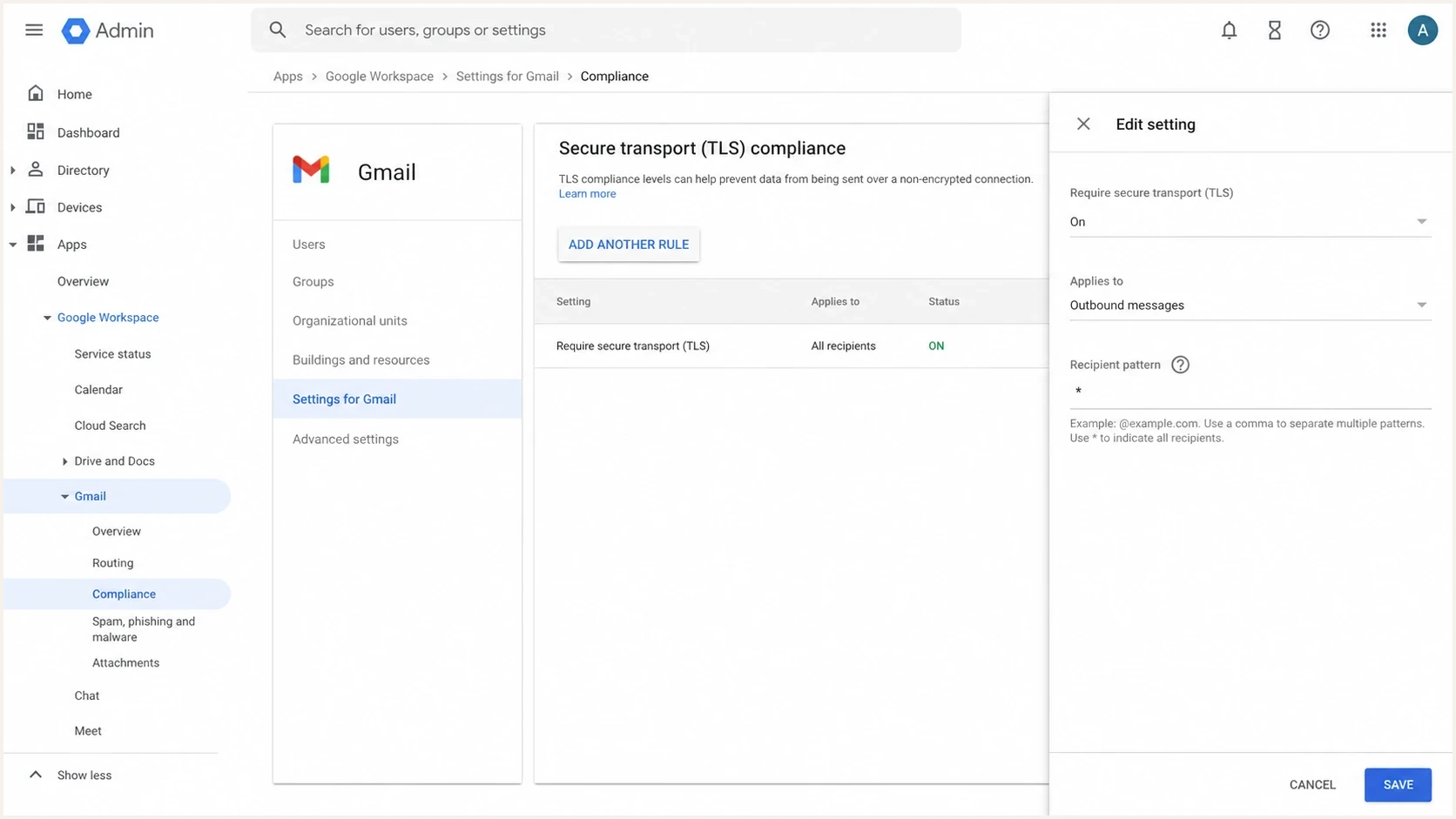This screenshot has width=1456, height=819.
Task: Click the Devices icon in sidebar
Action: (x=36, y=206)
